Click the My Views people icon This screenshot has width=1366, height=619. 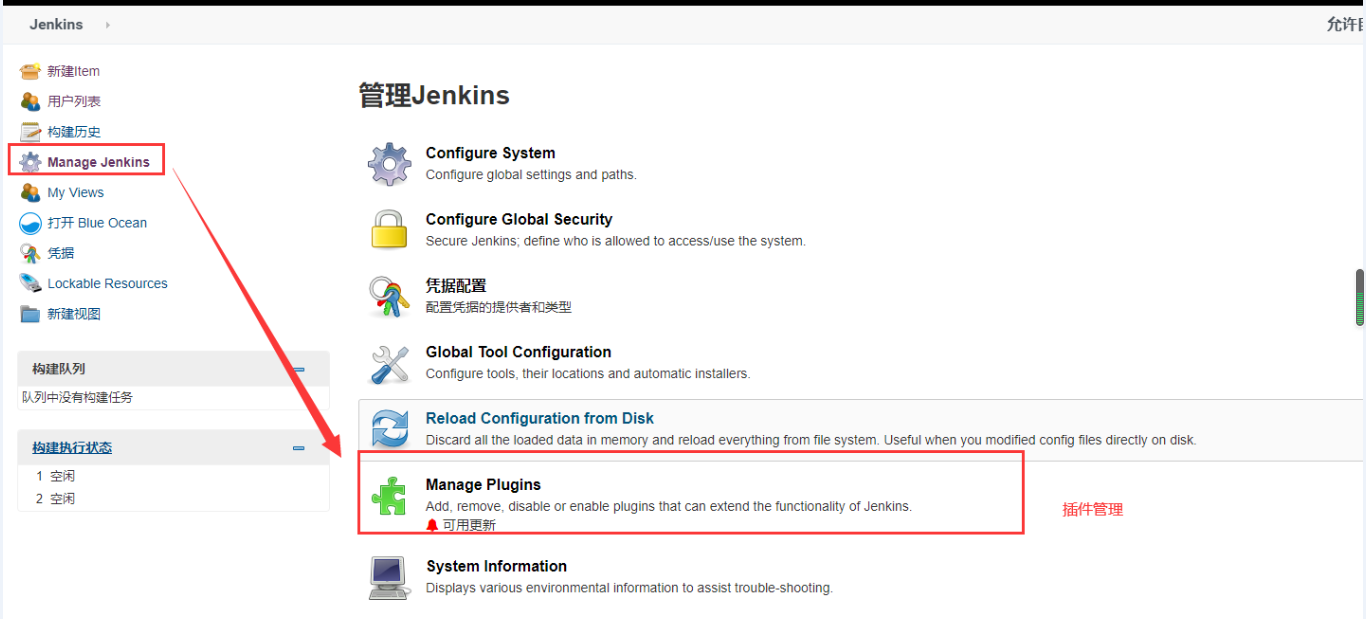pyautogui.click(x=30, y=192)
